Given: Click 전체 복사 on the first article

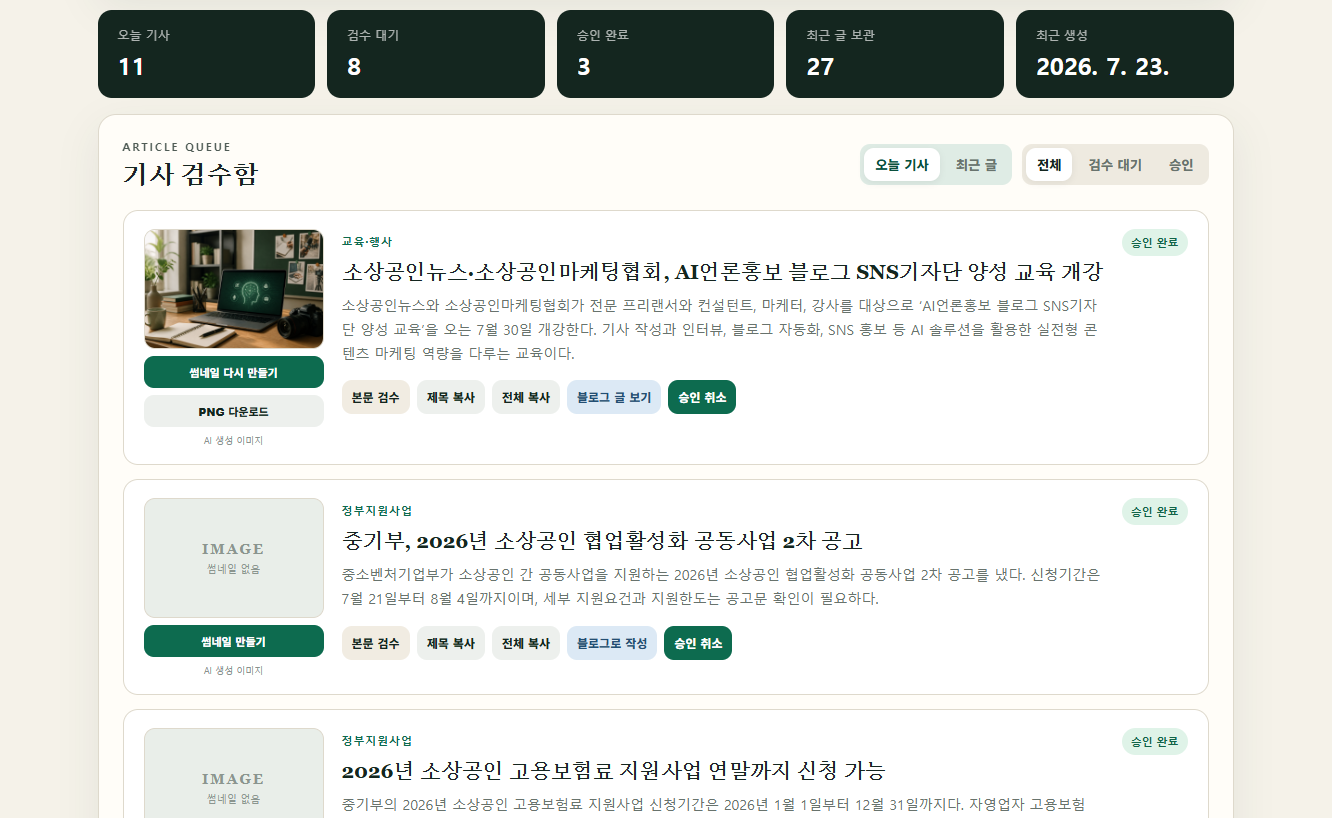Looking at the screenshot, I should (526, 397).
